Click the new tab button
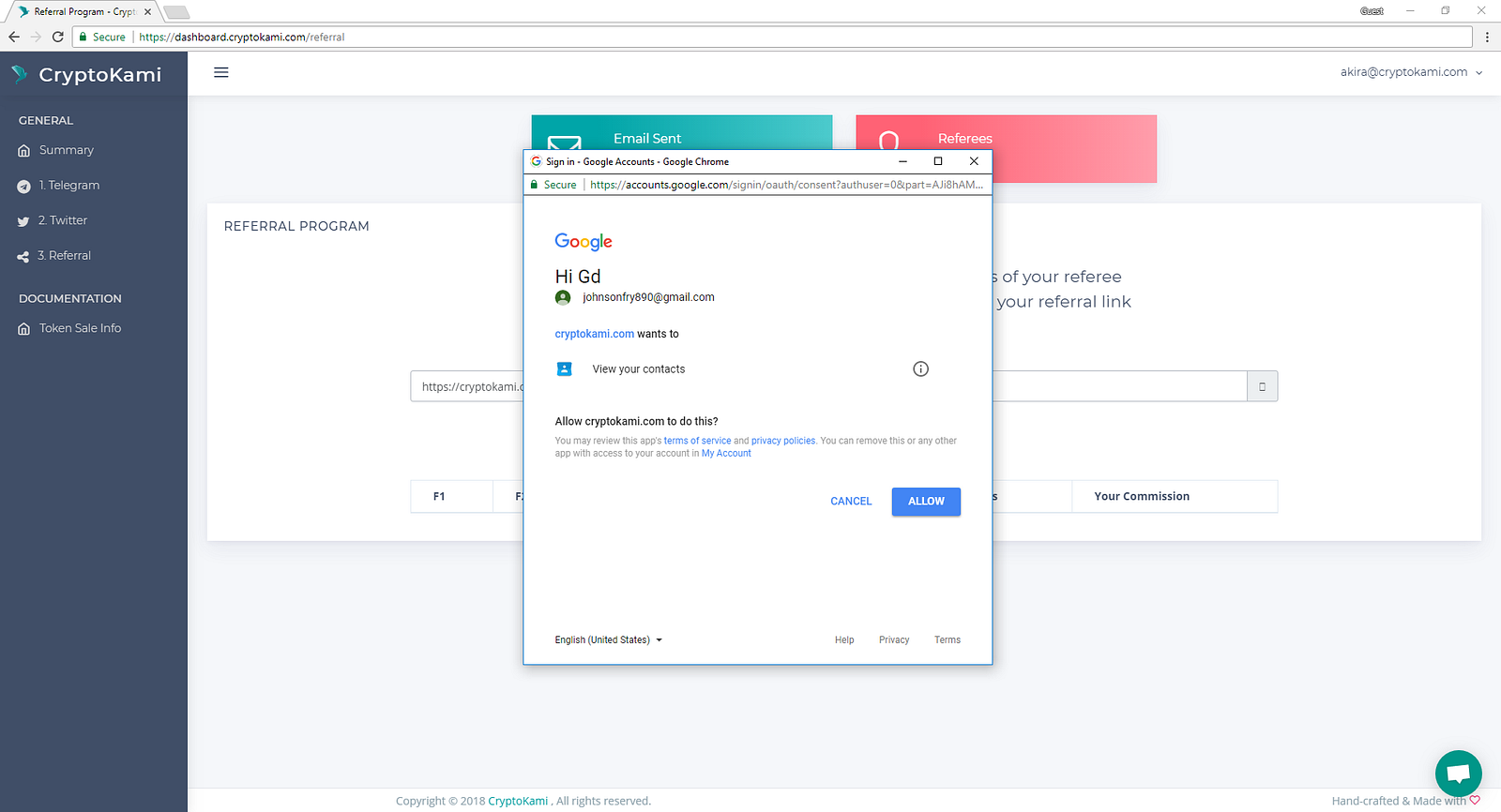The height and width of the screenshot is (812, 1501). click(176, 12)
